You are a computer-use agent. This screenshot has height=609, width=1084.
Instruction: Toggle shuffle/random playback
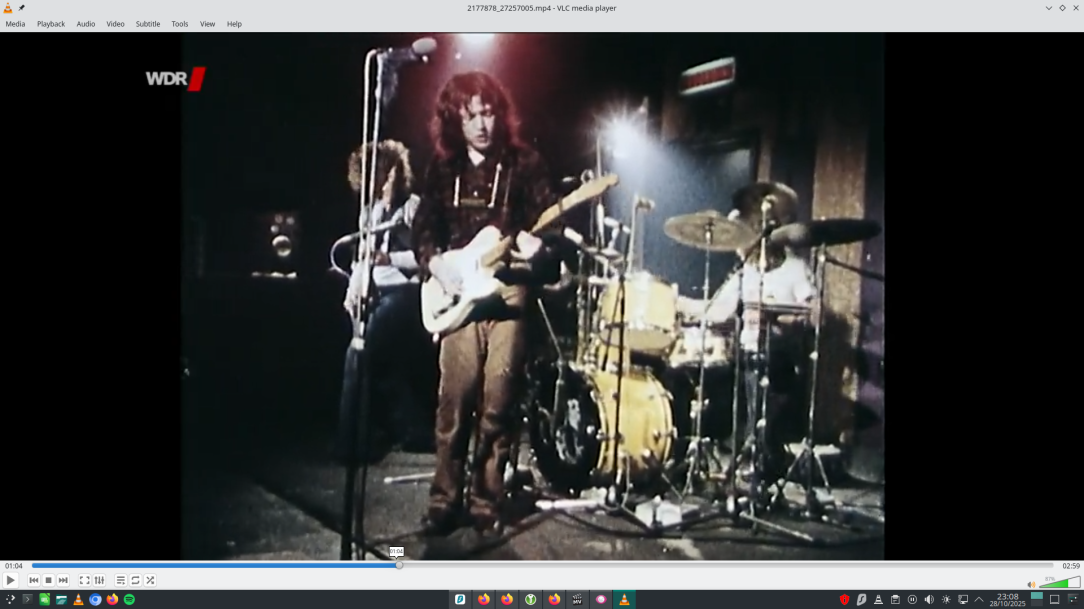pos(150,581)
